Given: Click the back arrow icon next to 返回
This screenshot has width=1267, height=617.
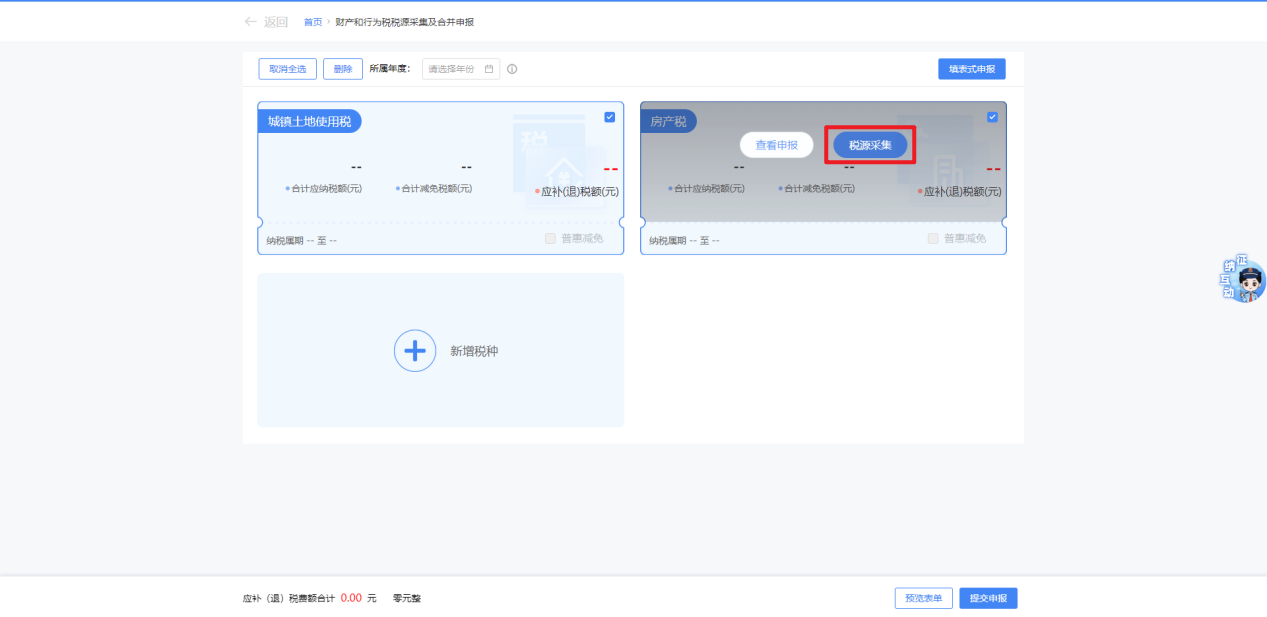Looking at the screenshot, I should pos(251,22).
